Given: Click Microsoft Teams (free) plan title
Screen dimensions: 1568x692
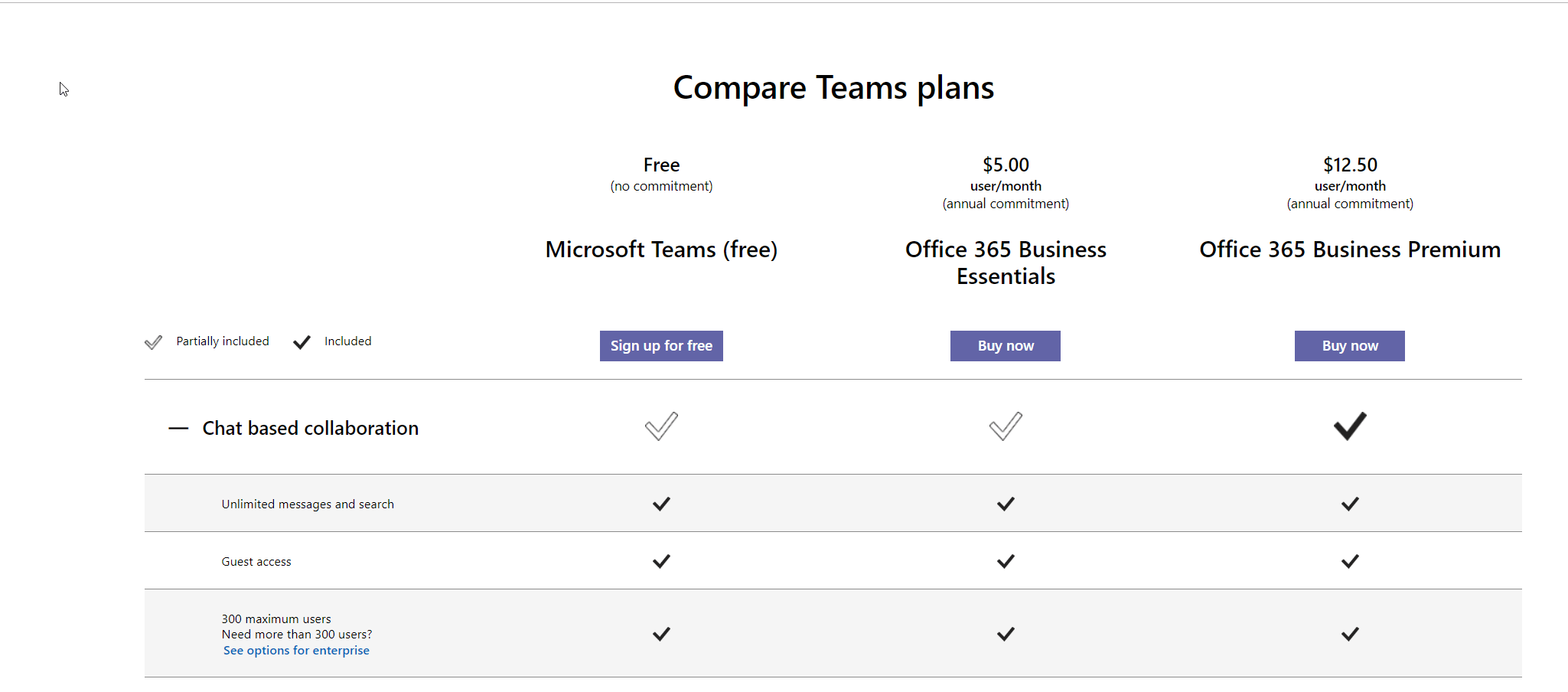Looking at the screenshot, I should point(661,250).
